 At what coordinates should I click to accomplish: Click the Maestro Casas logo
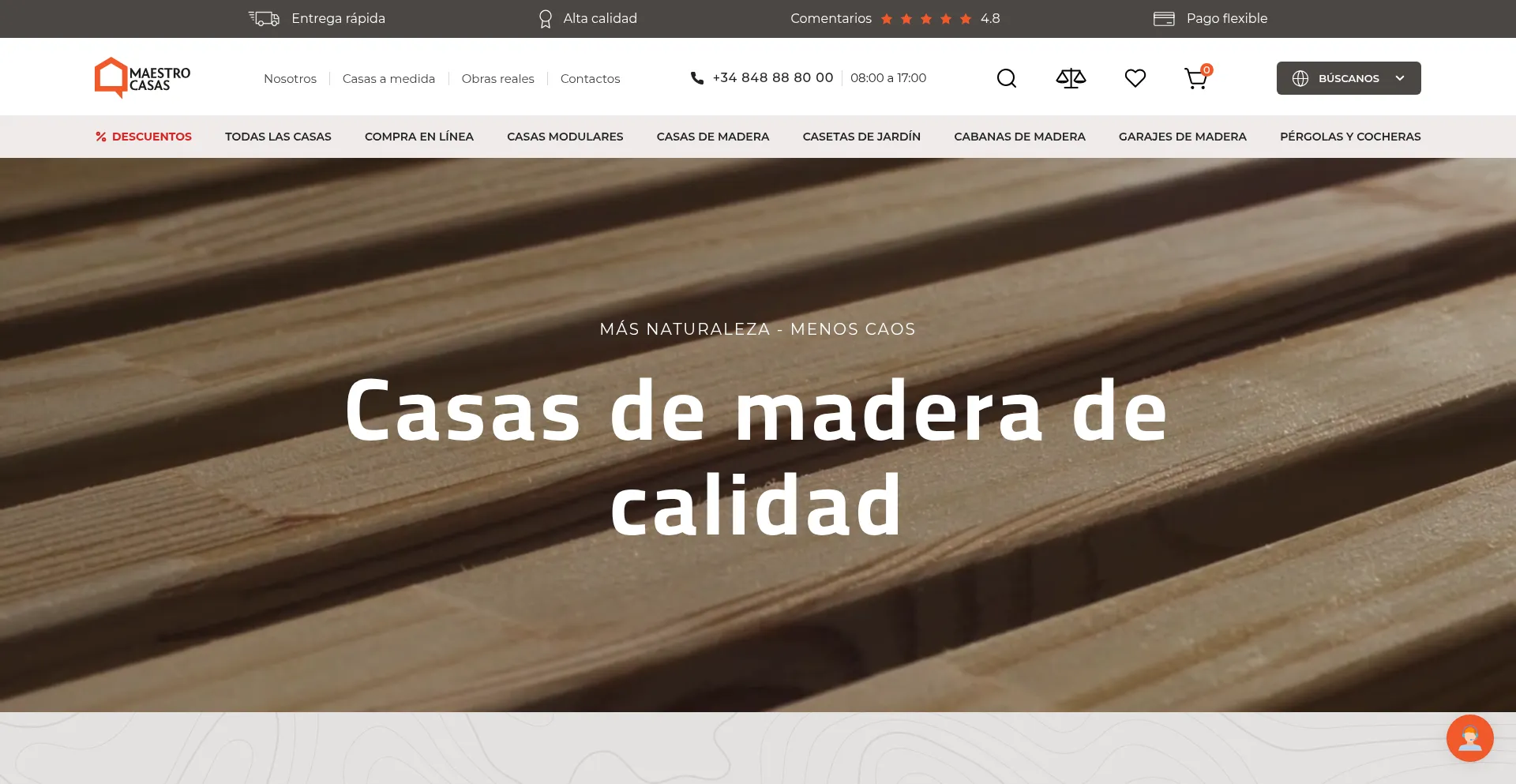click(x=142, y=78)
